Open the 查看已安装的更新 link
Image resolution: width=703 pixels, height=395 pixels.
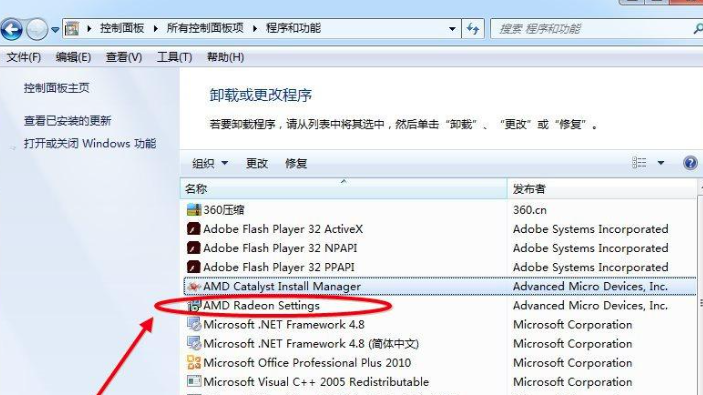tap(67, 121)
